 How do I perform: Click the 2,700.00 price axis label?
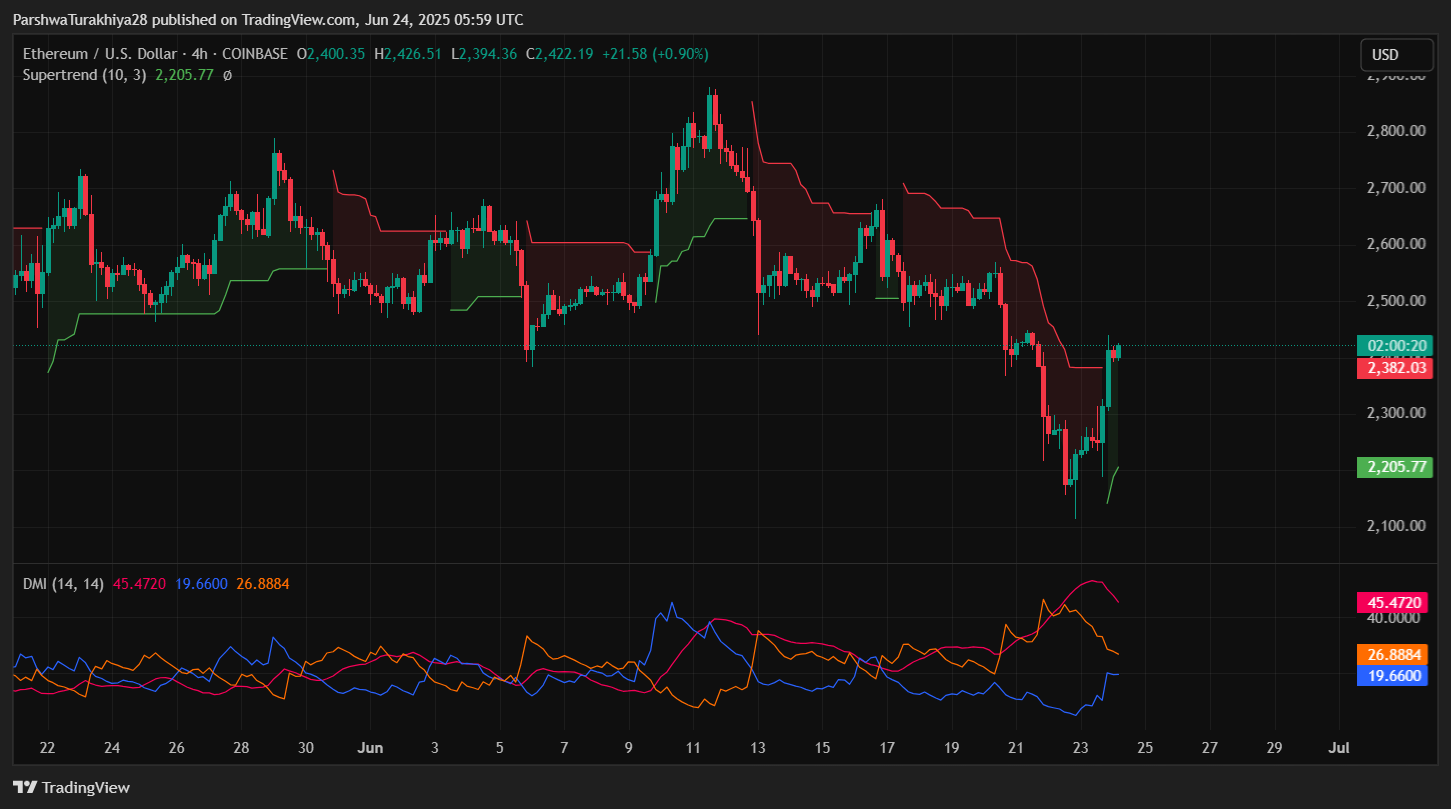1396,188
